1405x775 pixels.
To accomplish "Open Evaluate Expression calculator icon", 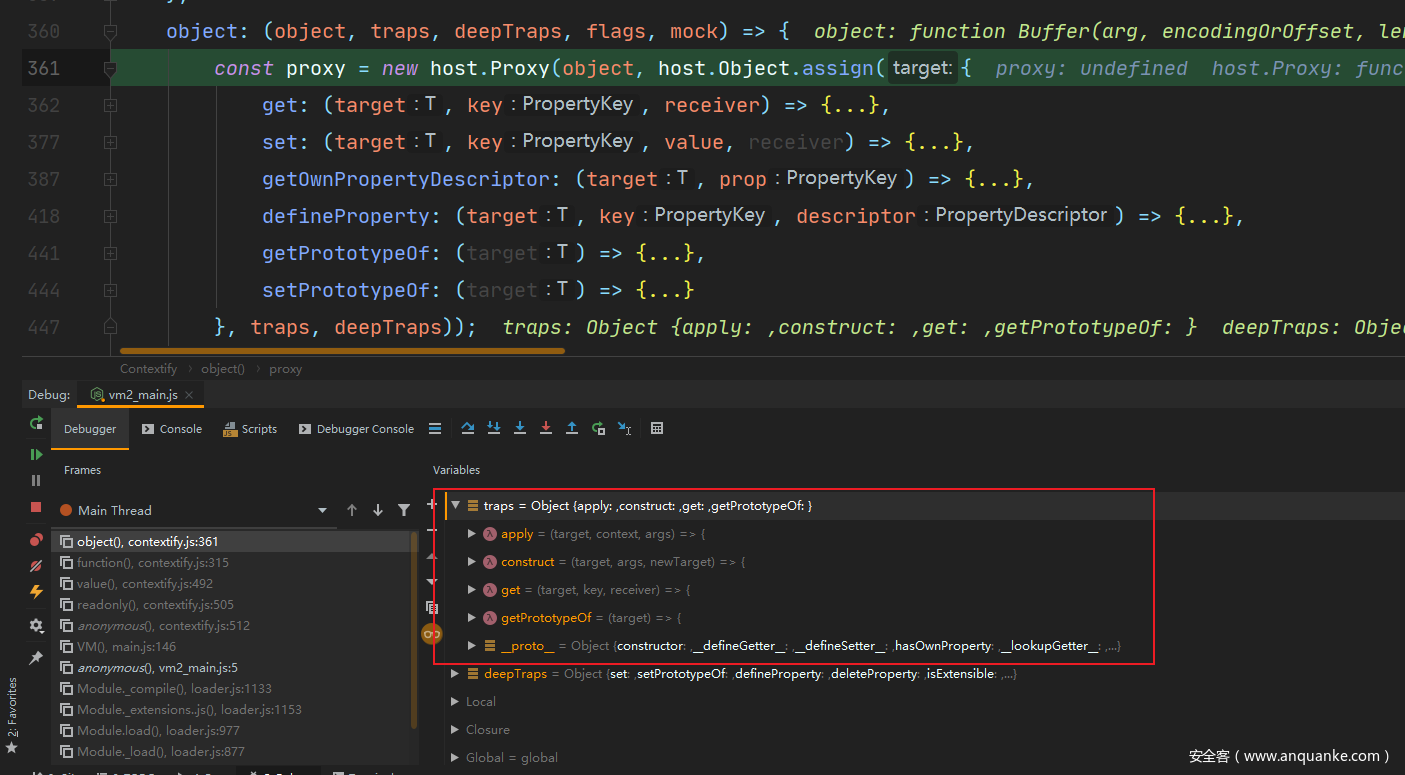I will [657, 428].
